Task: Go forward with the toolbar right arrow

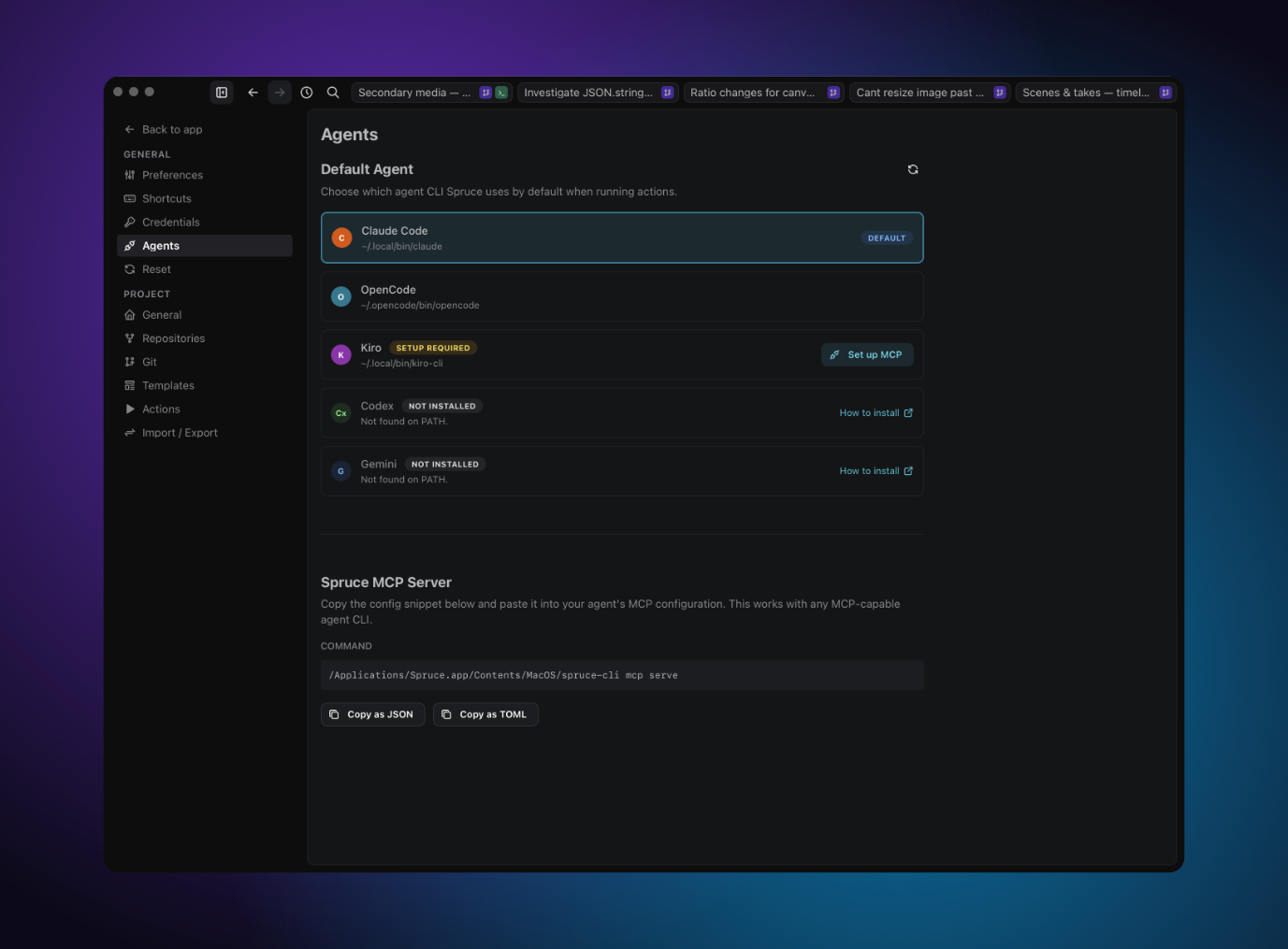Action: tap(280, 93)
